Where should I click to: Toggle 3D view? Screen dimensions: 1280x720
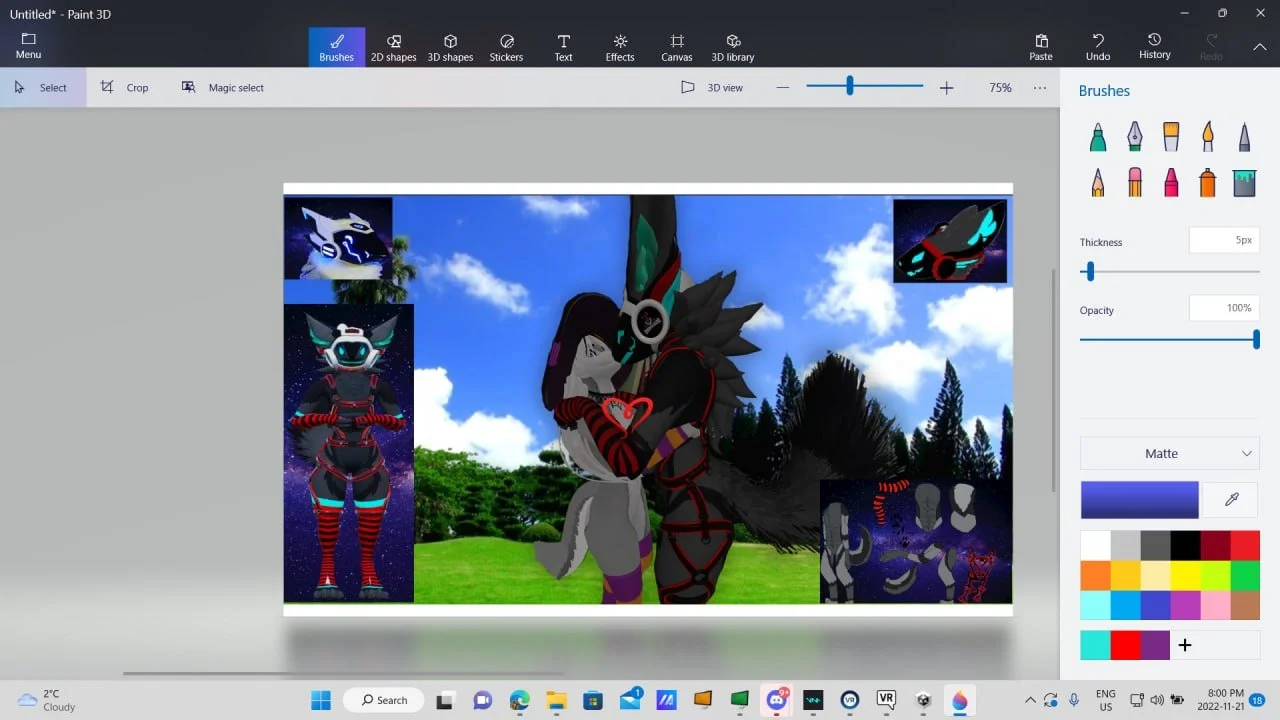coord(712,88)
